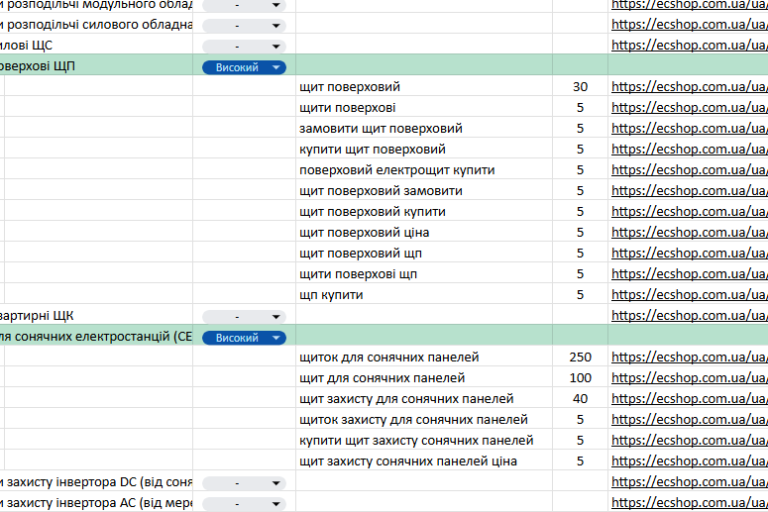Select keyword cell 'замовити щит поверховий'
This screenshot has height=512, width=768.
[x=424, y=128]
